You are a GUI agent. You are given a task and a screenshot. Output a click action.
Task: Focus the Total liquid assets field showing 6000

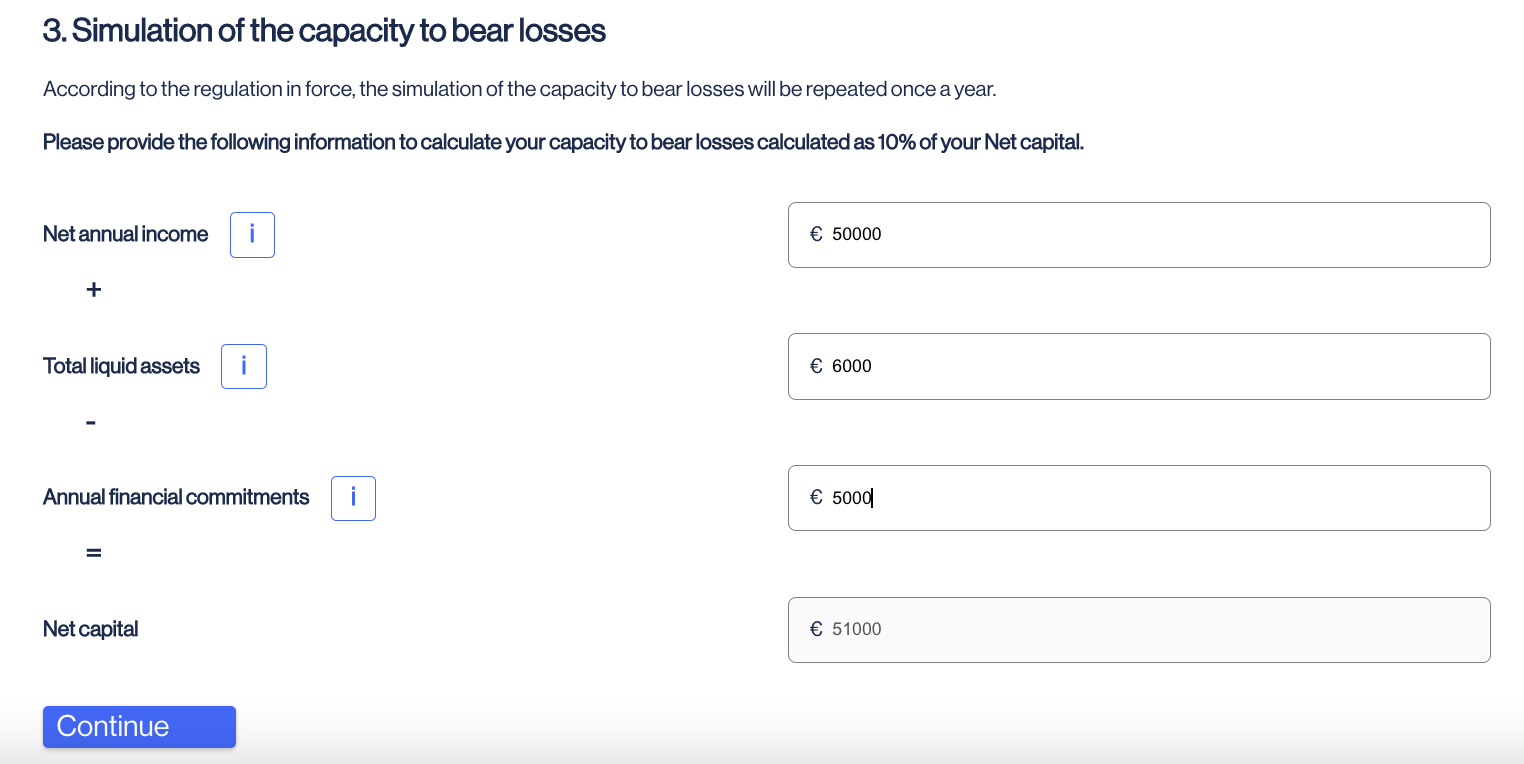(x=1139, y=366)
